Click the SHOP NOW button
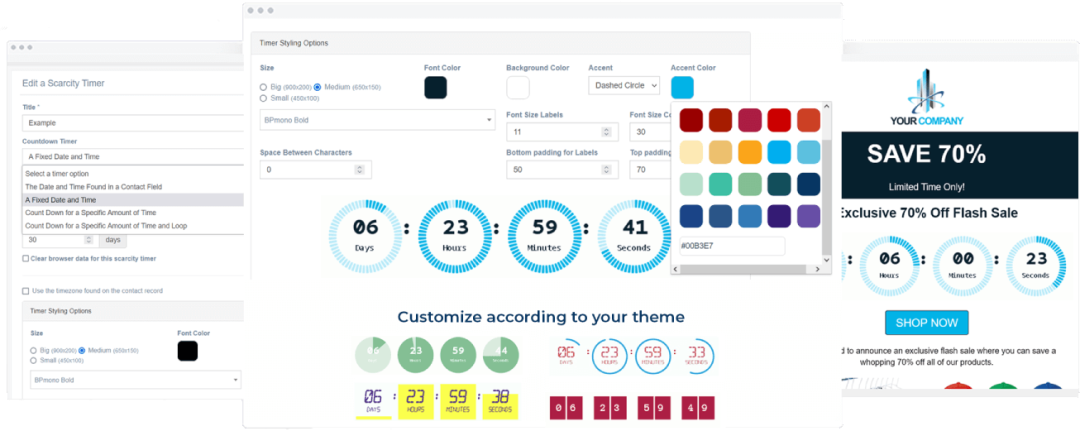This screenshot has height=431, width=1080. point(926,323)
